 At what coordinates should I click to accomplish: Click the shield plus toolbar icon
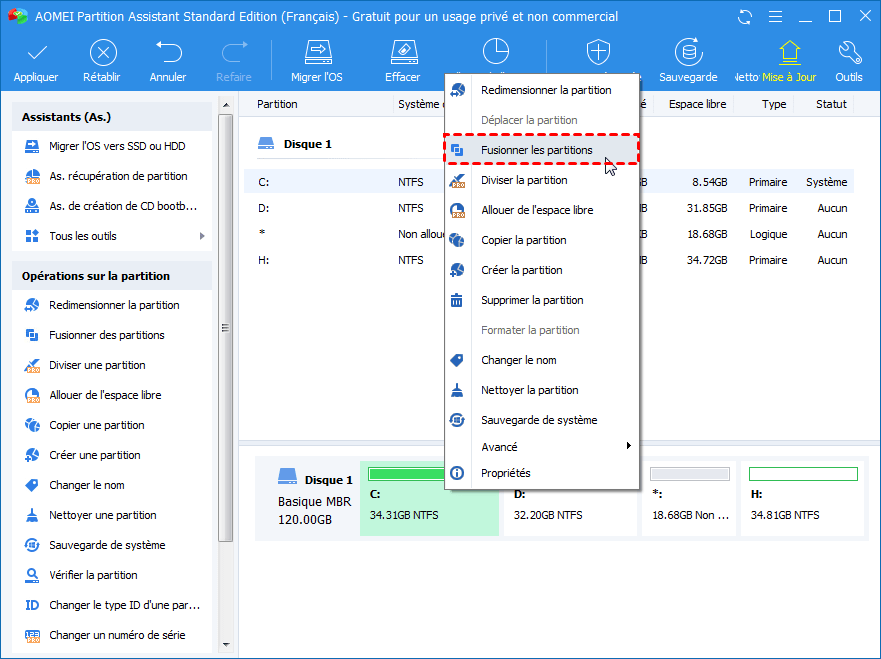click(598, 52)
